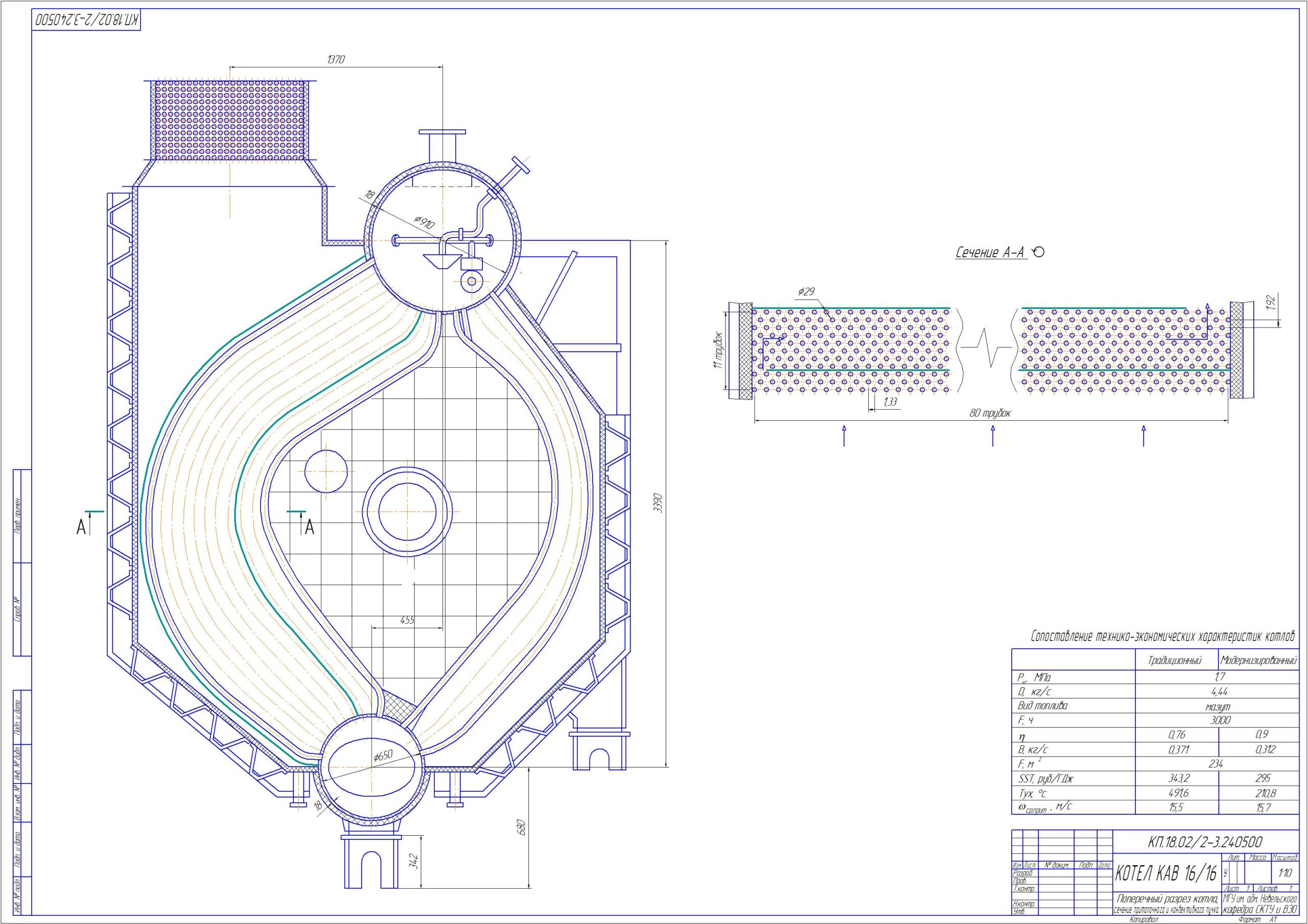
Task: Click the 'B, кг/с' row label
Action: click(x=1033, y=750)
